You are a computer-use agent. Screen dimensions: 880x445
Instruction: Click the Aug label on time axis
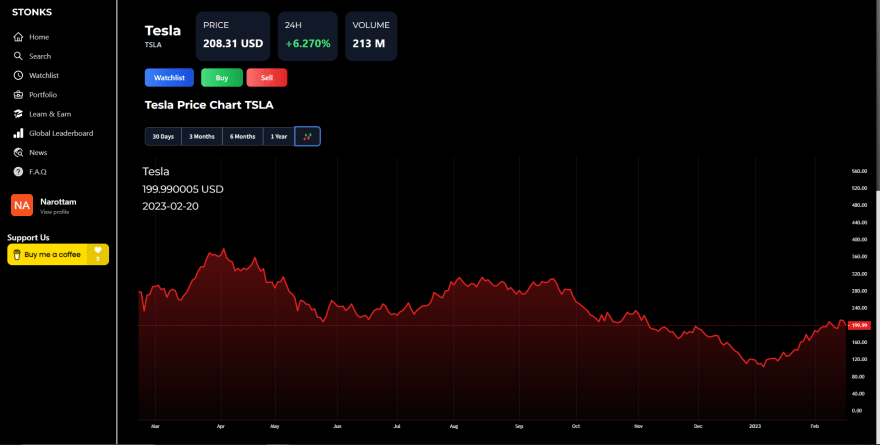pyautogui.click(x=453, y=426)
